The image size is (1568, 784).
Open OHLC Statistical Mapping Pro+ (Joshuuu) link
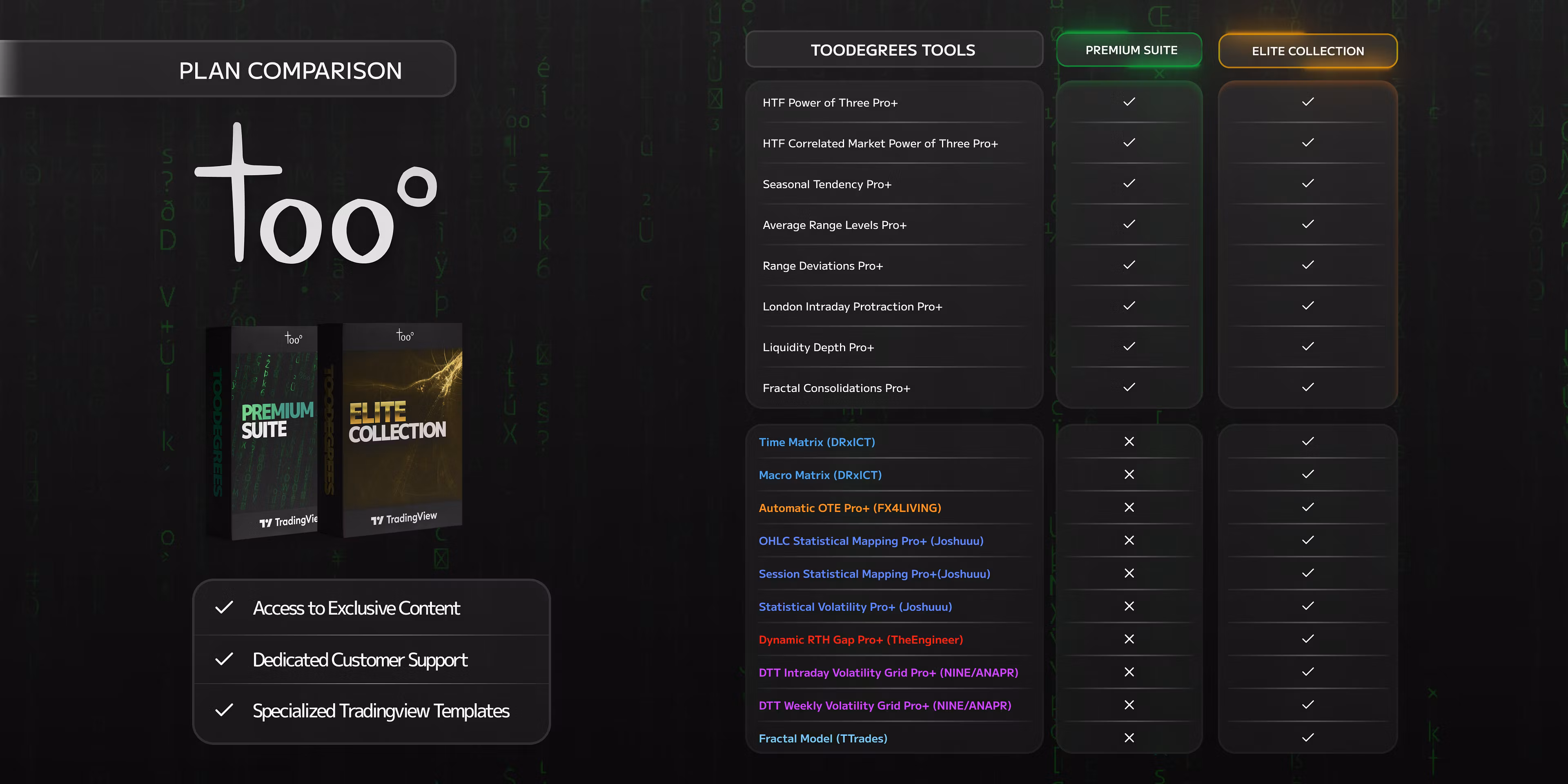click(x=871, y=541)
